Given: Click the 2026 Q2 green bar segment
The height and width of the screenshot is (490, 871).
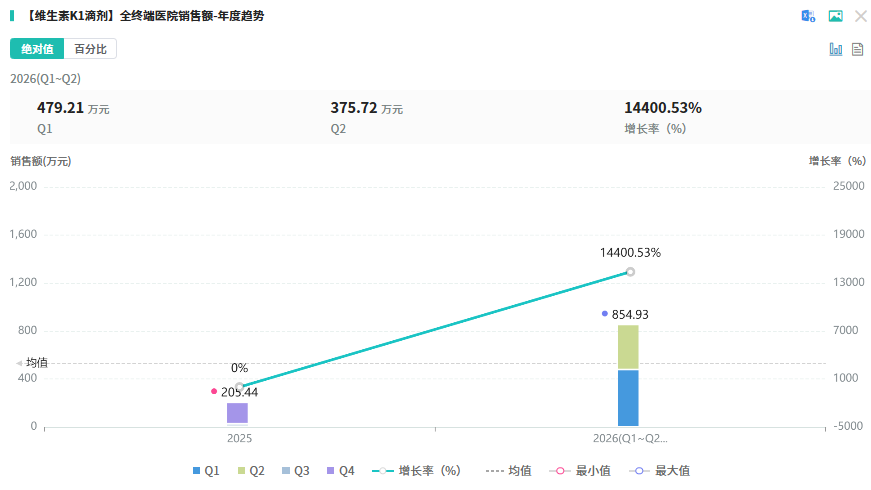Looking at the screenshot, I should pyautogui.click(x=628, y=347).
